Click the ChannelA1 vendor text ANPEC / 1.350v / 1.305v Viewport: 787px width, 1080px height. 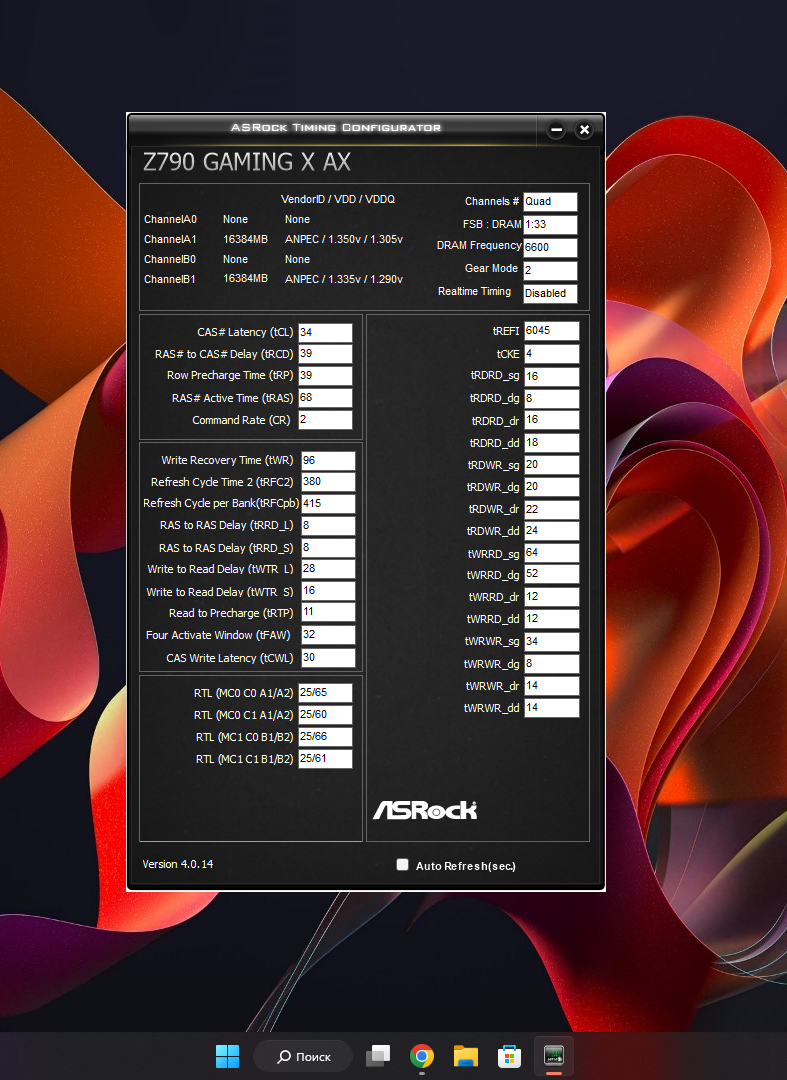pyautogui.click(x=344, y=239)
